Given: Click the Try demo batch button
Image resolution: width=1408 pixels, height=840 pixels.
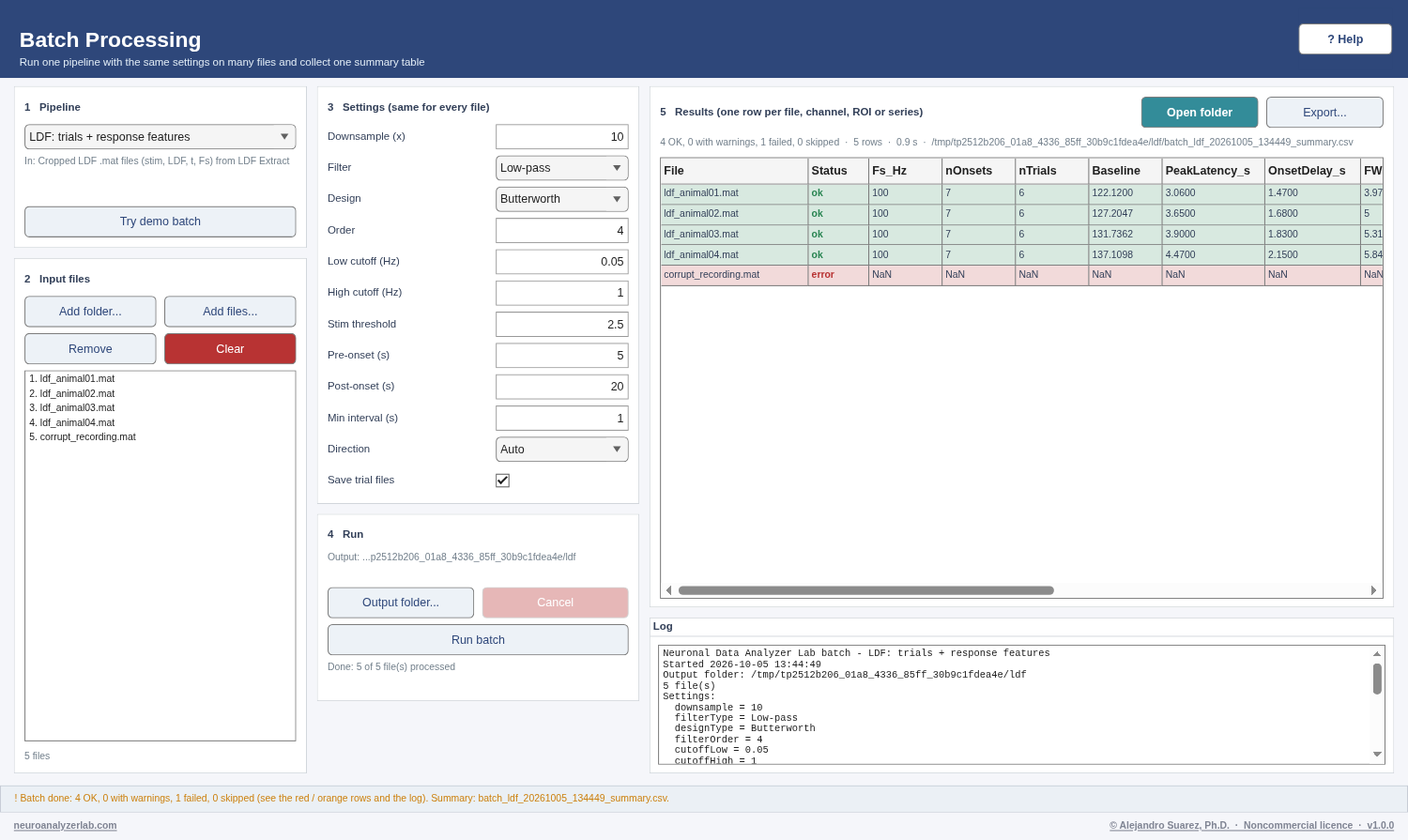Looking at the screenshot, I should pos(160,221).
